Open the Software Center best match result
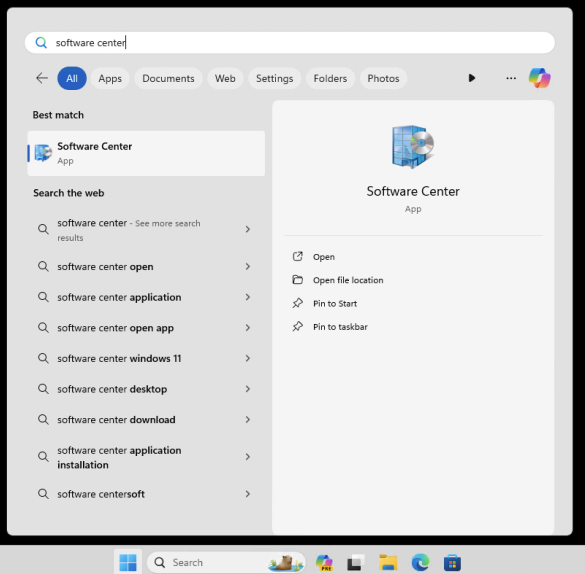The image size is (585, 574). click(146, 153)
